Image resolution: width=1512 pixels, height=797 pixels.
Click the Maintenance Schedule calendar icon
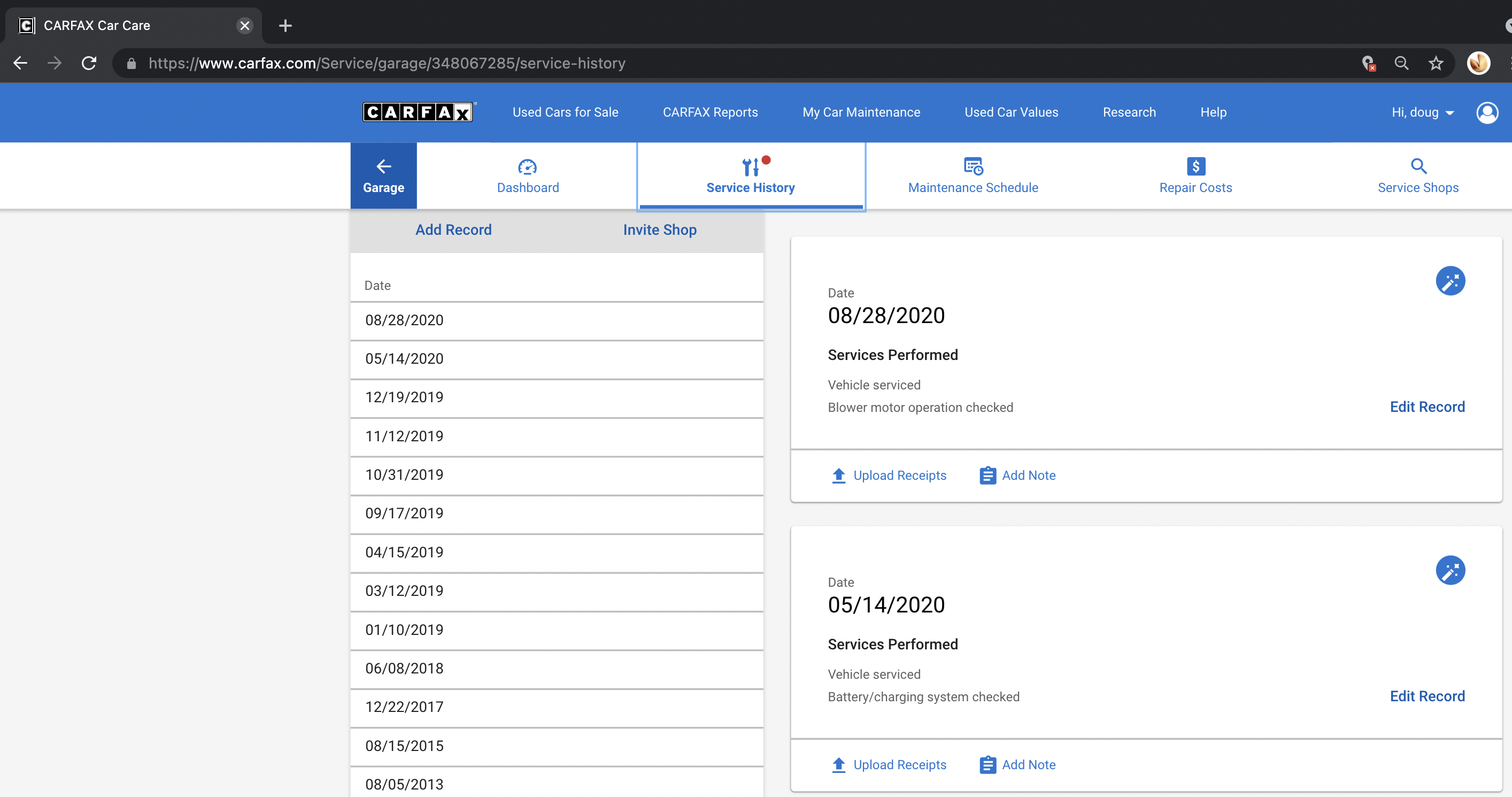[x=973, y=166]
